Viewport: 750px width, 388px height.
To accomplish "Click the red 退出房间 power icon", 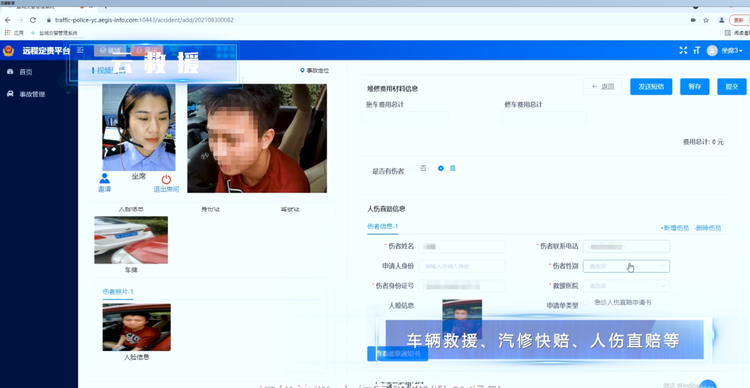I will 166,179.
